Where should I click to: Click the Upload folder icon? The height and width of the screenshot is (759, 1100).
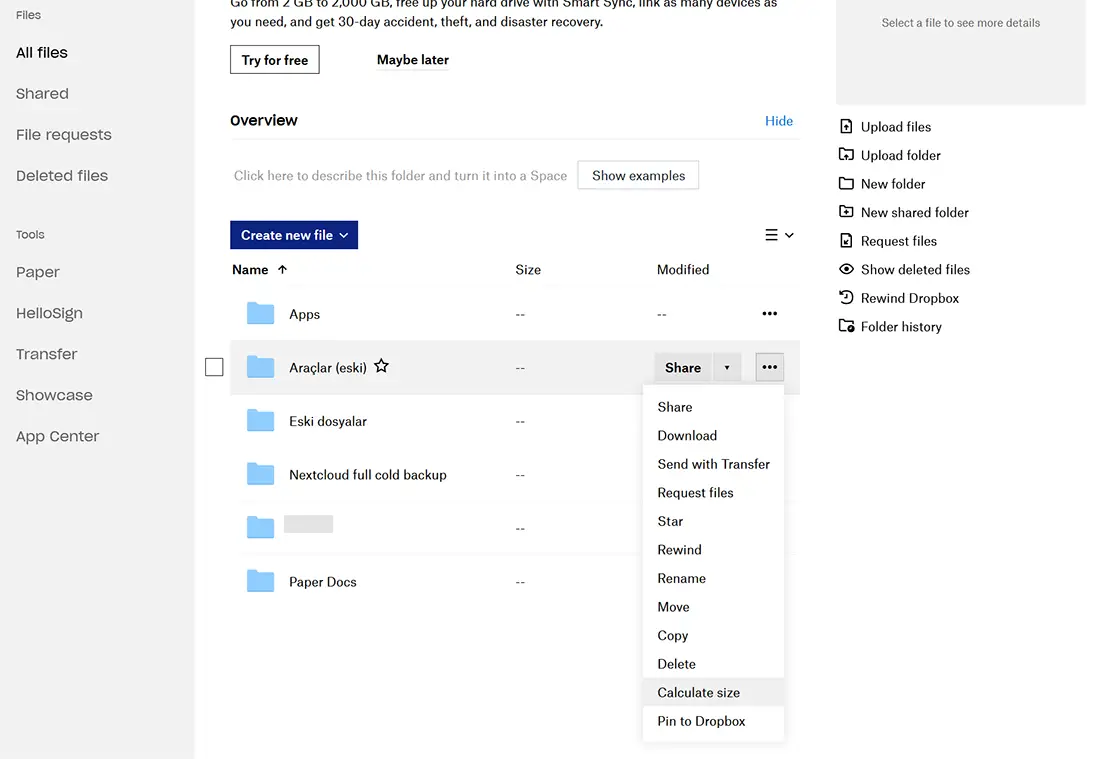[846, 155]
